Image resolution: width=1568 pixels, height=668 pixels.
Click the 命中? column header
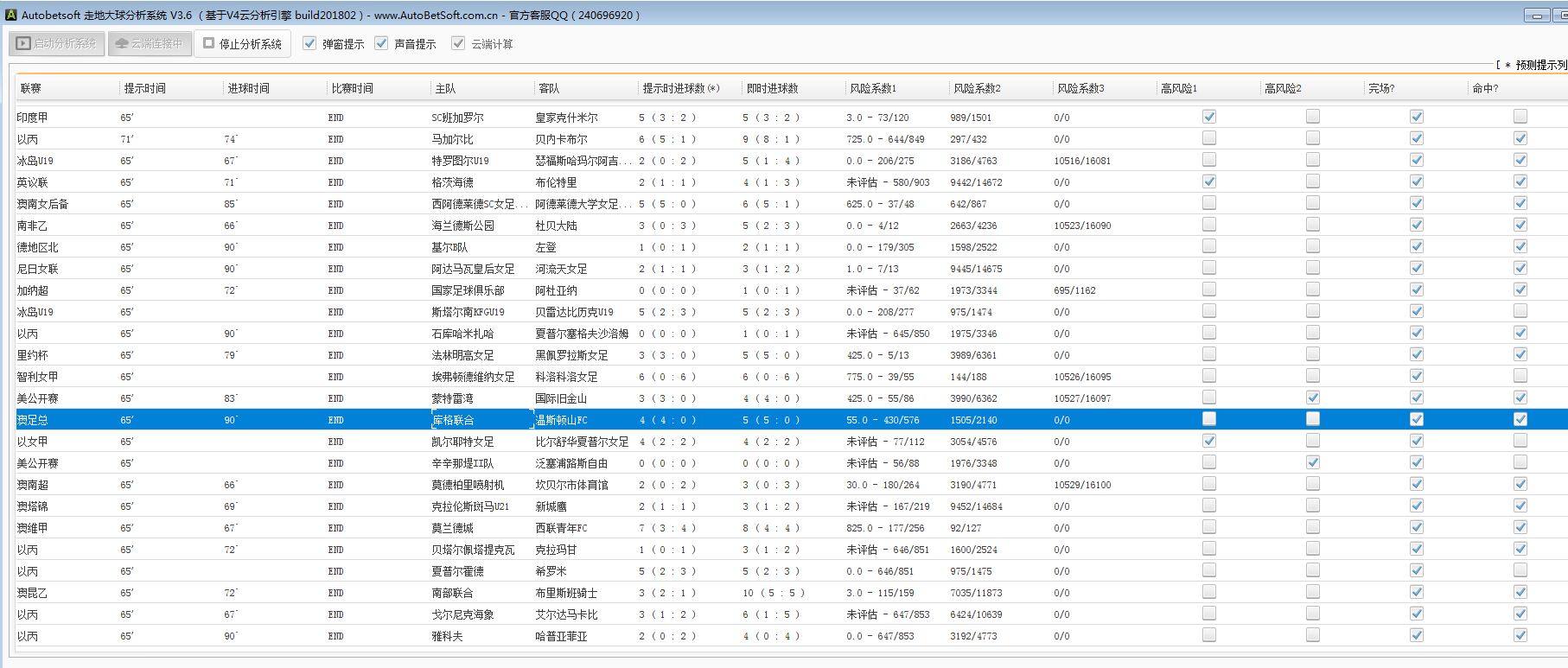[x=1485, y=88]
